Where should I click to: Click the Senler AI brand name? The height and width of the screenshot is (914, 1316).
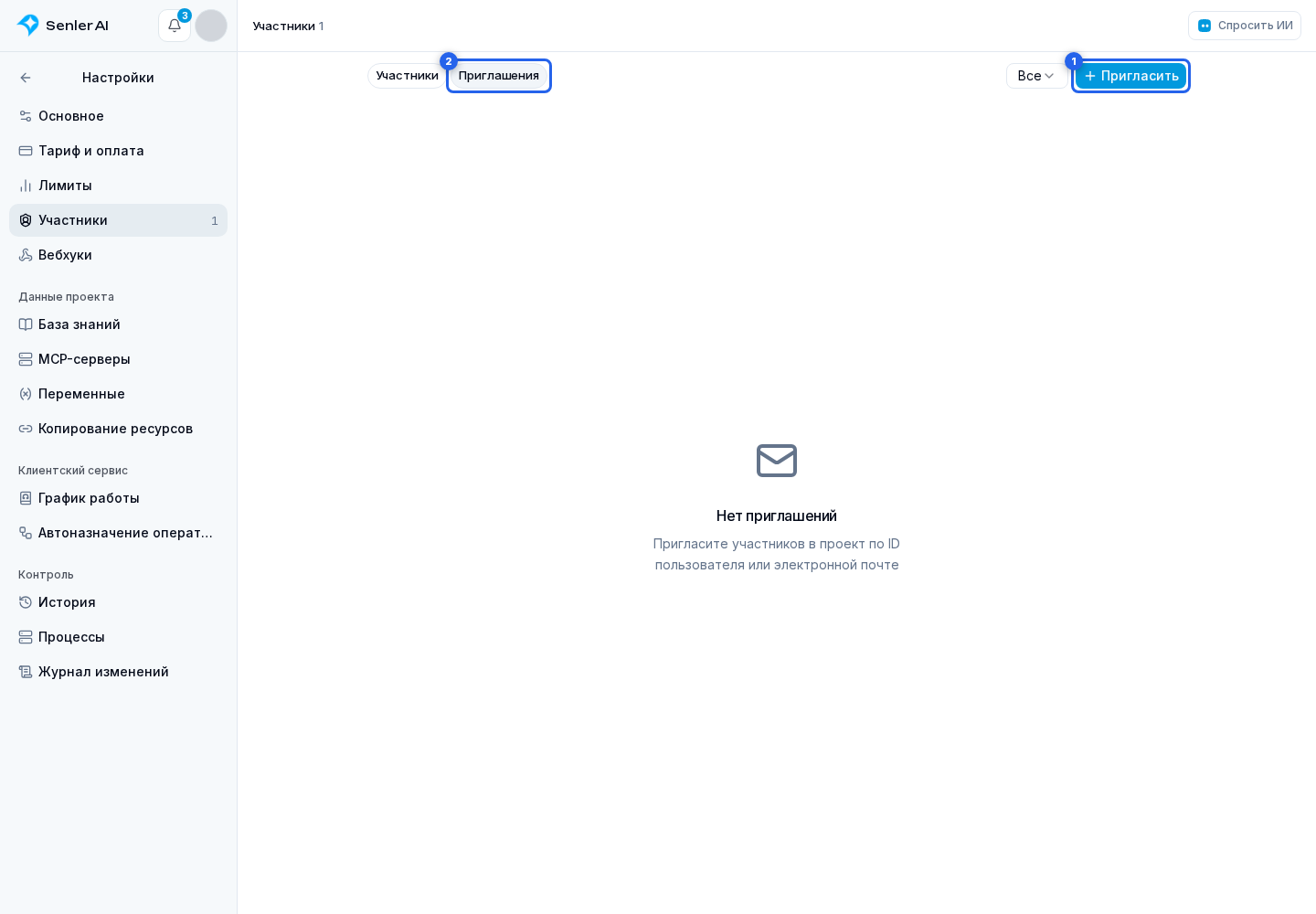[x=77, y=26]
